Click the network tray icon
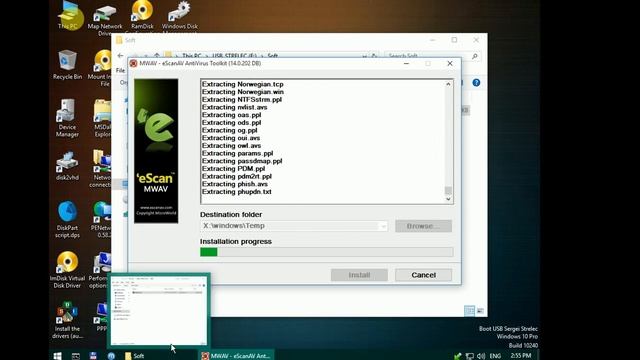640x360 pixels. (x=469, y=356)
